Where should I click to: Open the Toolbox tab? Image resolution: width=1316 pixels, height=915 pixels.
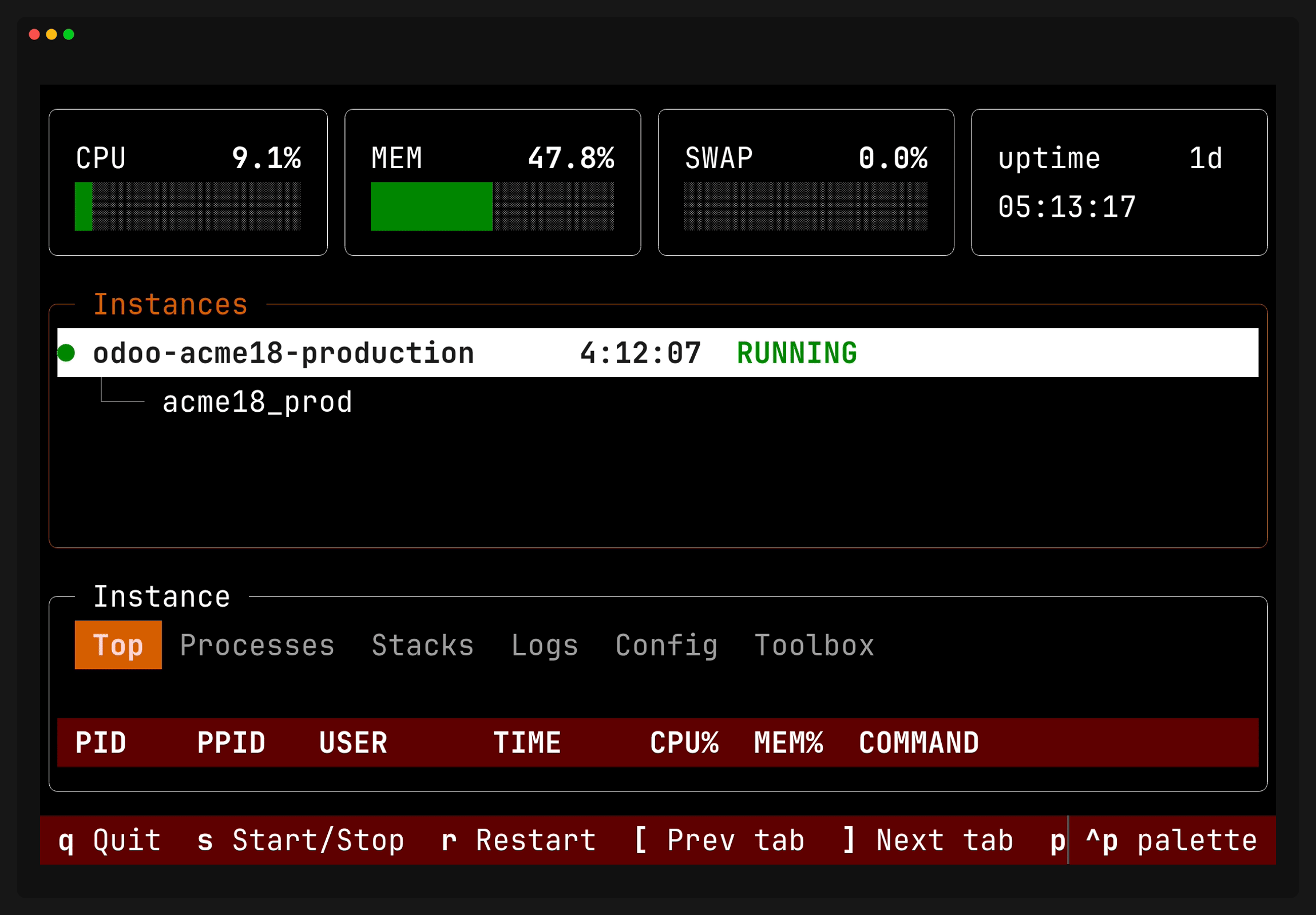(x=814, y=645)
